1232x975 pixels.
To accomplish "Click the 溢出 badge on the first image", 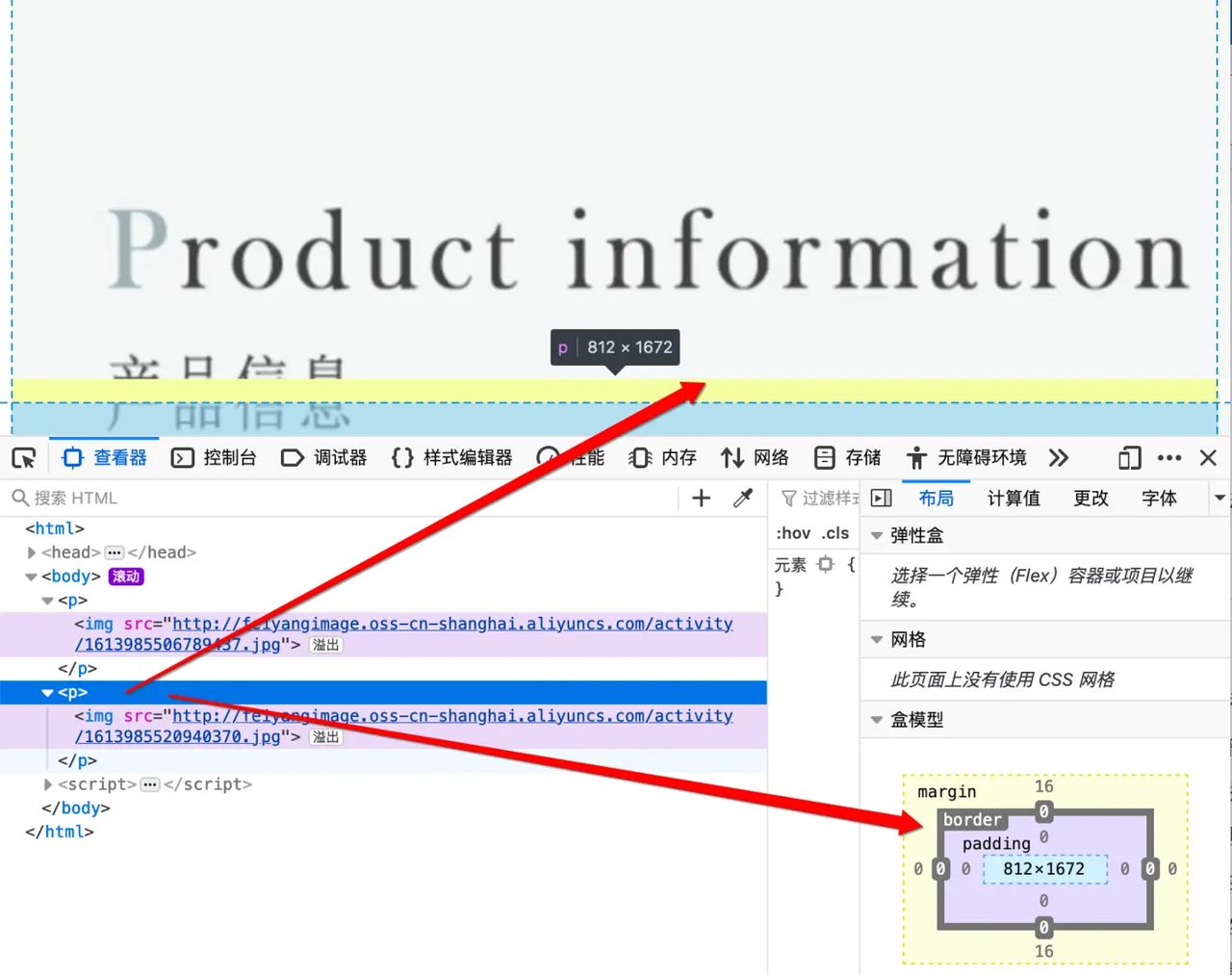I will [x=324, y=645].
